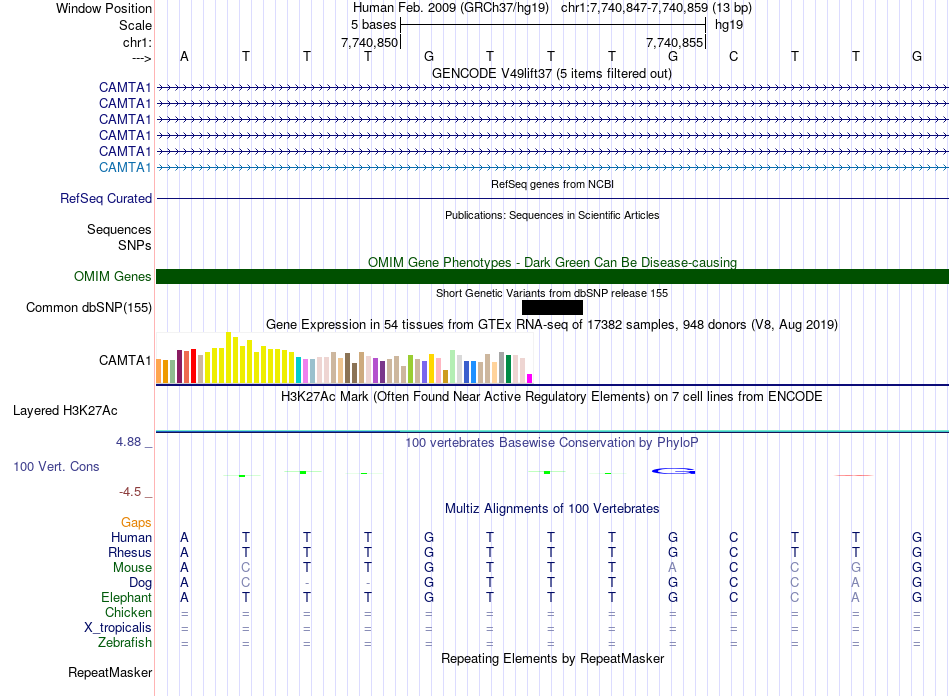Select the Zebrafish alignment row label
950x696 pixels.
click(125, 642)
